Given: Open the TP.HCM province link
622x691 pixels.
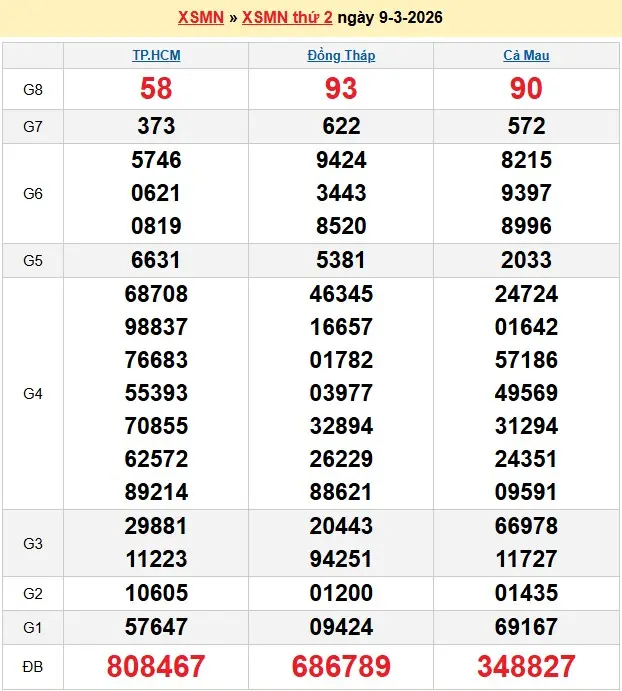Looking at the screenshot, I should point(156,55).
